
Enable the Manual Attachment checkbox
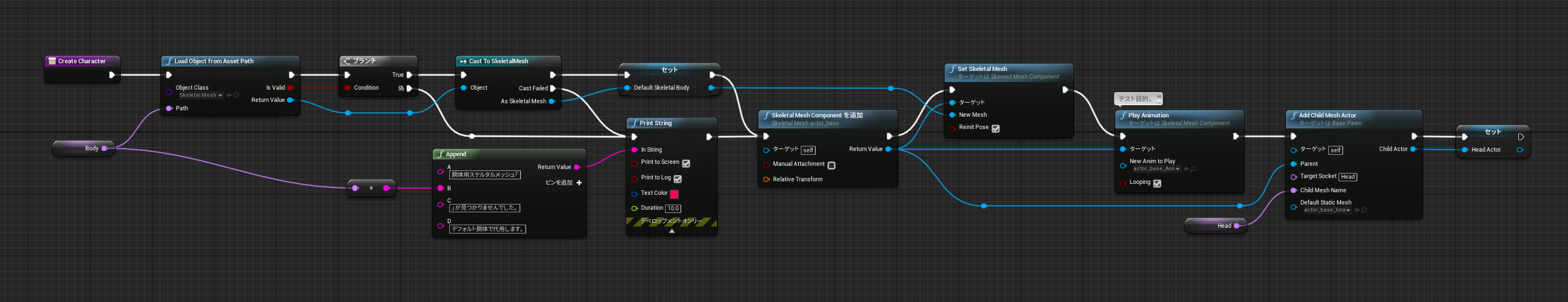(x=832, y=165)
